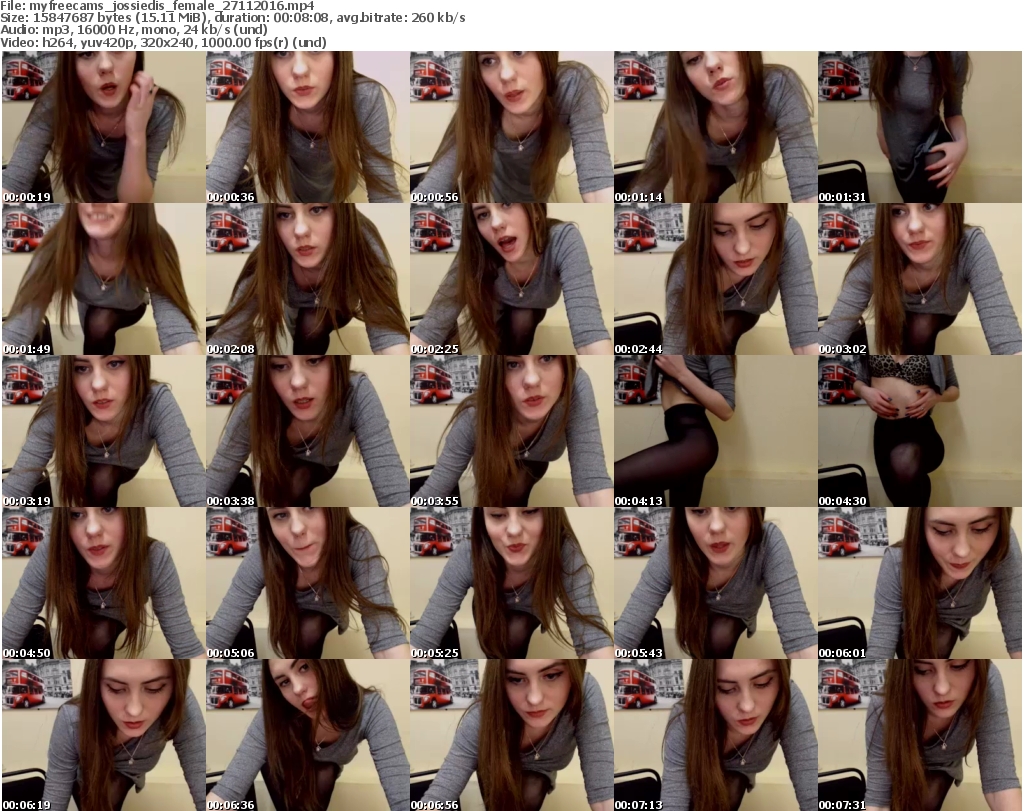Click the thumbnail timestamped 00:00:19

coord(104,128)
